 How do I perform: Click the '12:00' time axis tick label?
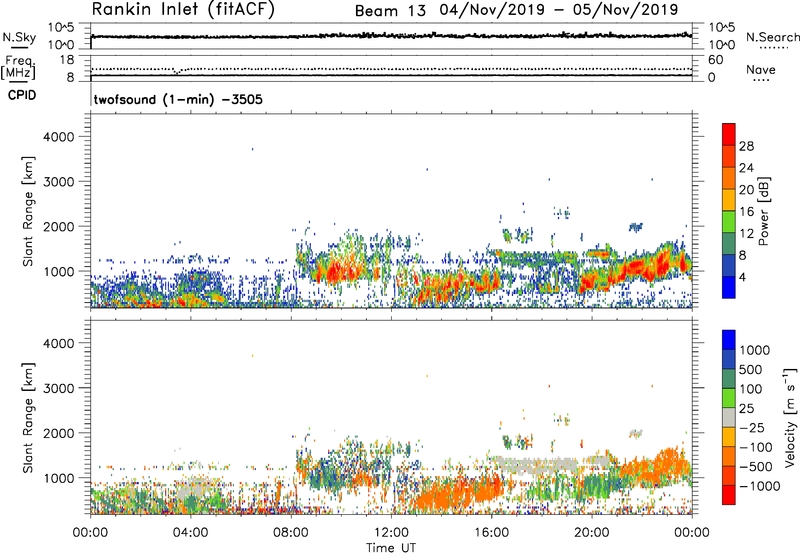(391, 533)
